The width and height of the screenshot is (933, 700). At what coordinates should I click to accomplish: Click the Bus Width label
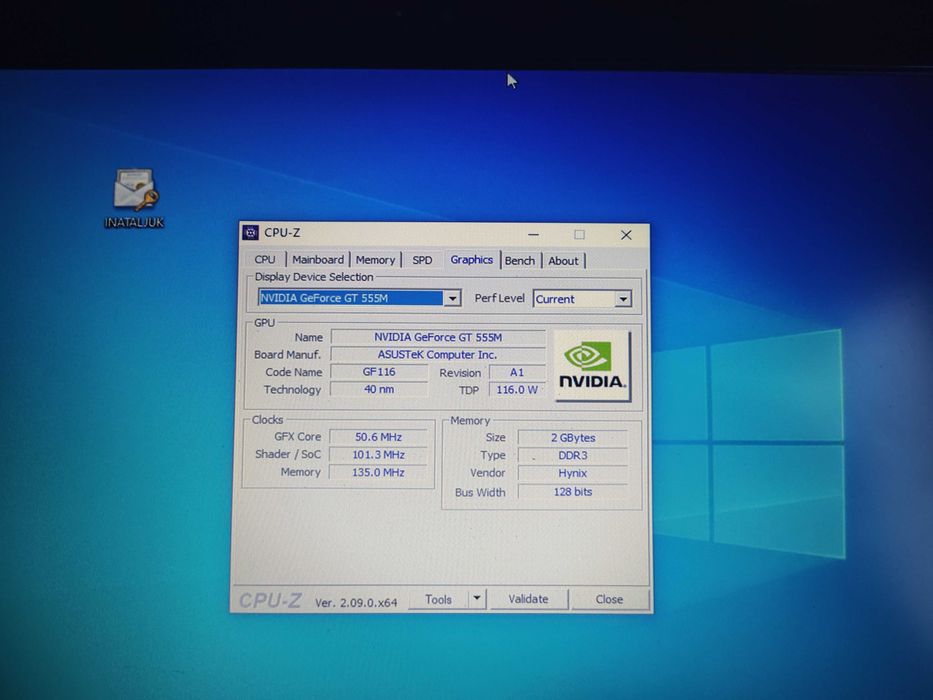click(x=480, y=492)
